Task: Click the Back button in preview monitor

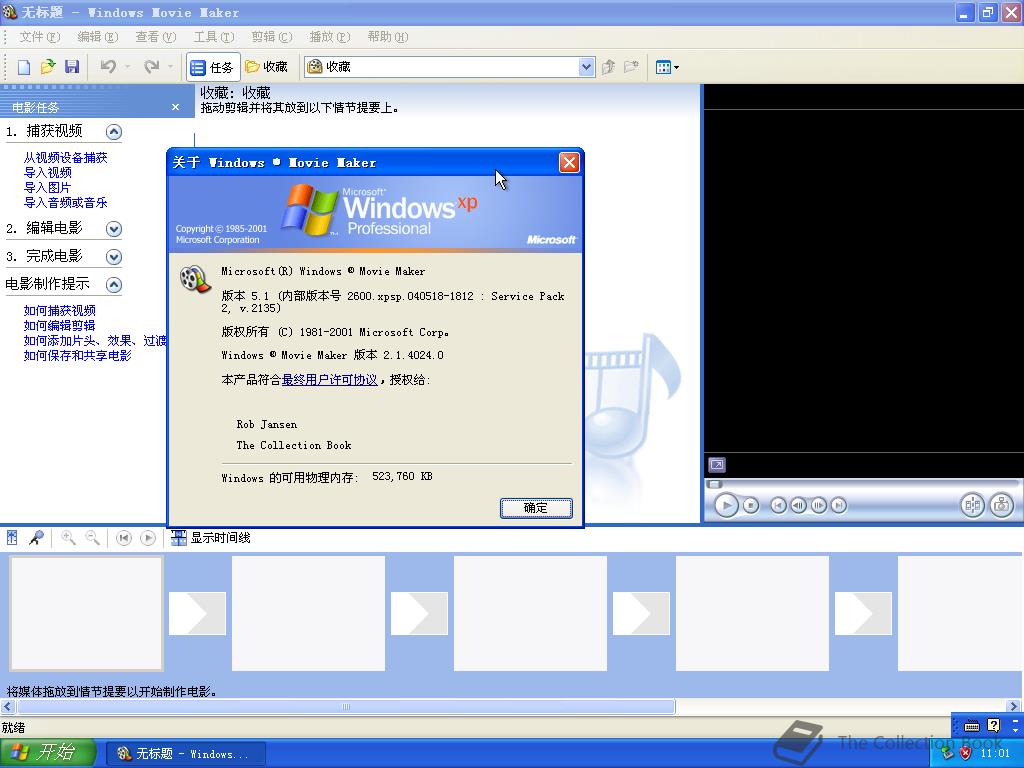Action: coord(778,505)
